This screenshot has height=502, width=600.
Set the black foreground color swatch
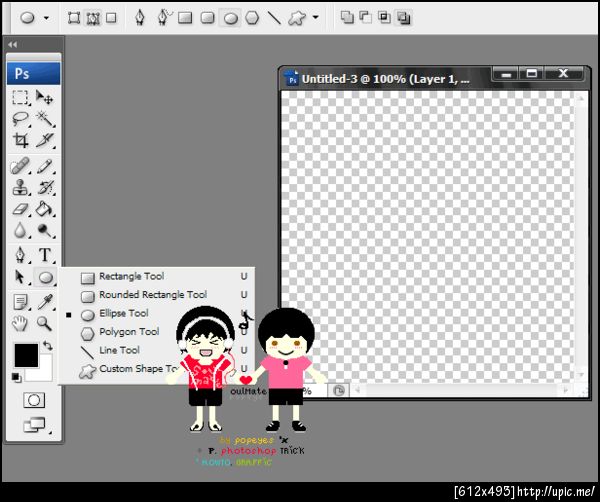point(26,355)
